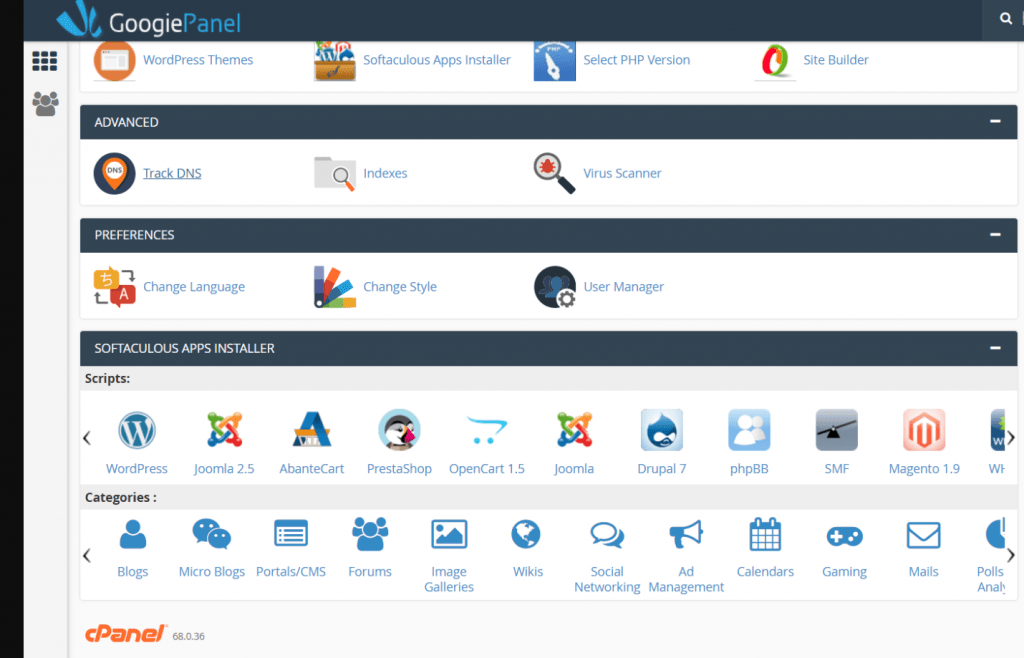Open Change Style preferences

click(400, 286)
